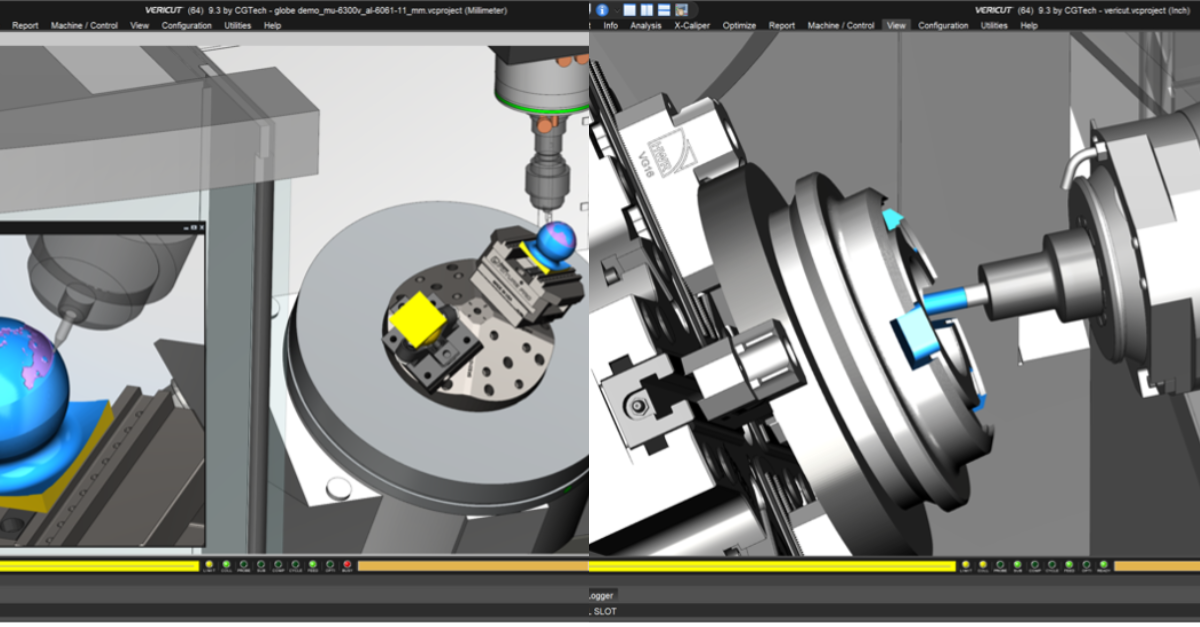
Task: Select the single view layout icon
Action: point(630,9)
